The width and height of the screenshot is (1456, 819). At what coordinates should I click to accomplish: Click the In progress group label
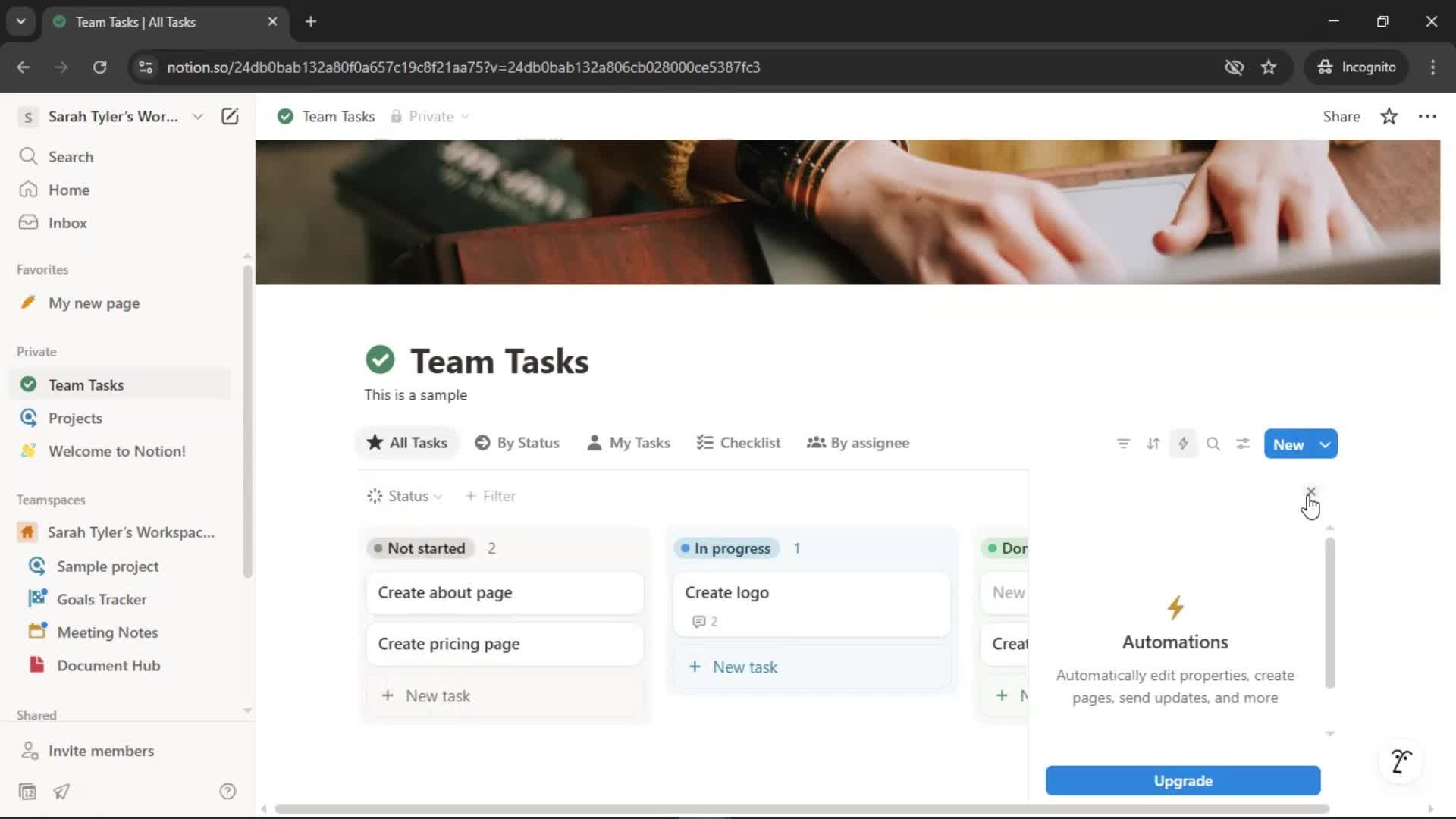pyautogui.click(x=726, y=548)
